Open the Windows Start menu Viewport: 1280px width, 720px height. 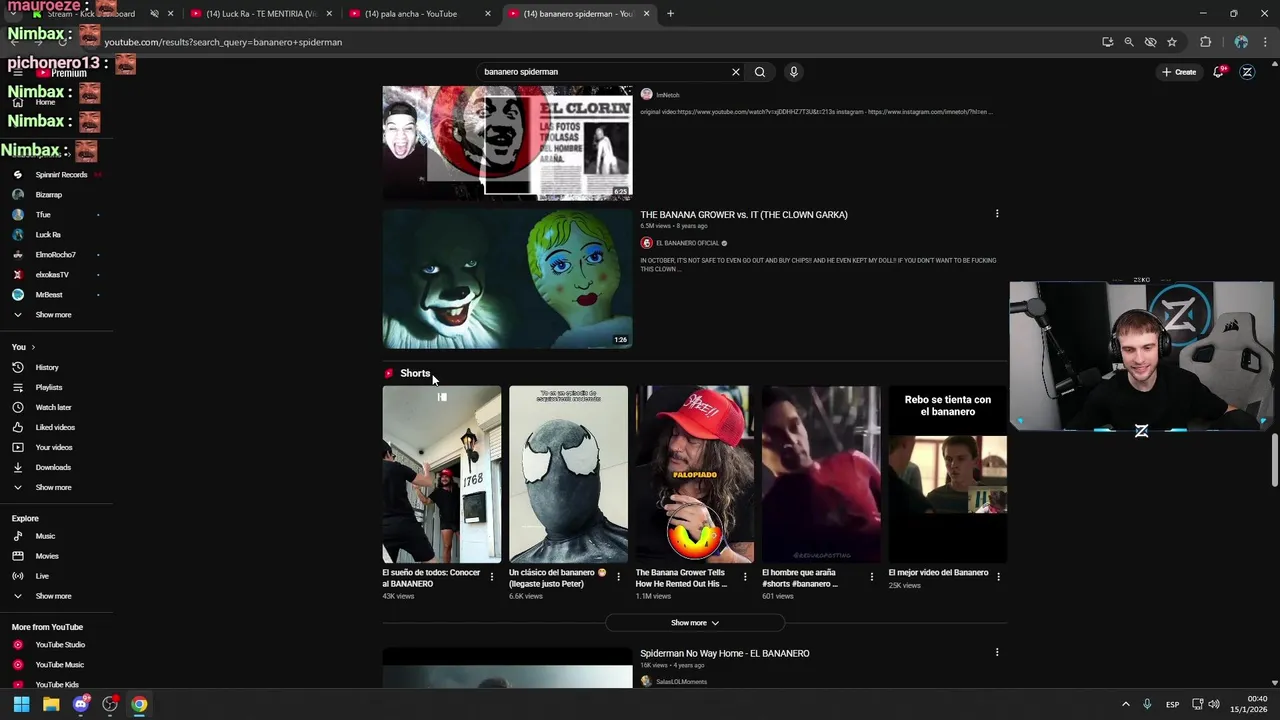[21, 704]
